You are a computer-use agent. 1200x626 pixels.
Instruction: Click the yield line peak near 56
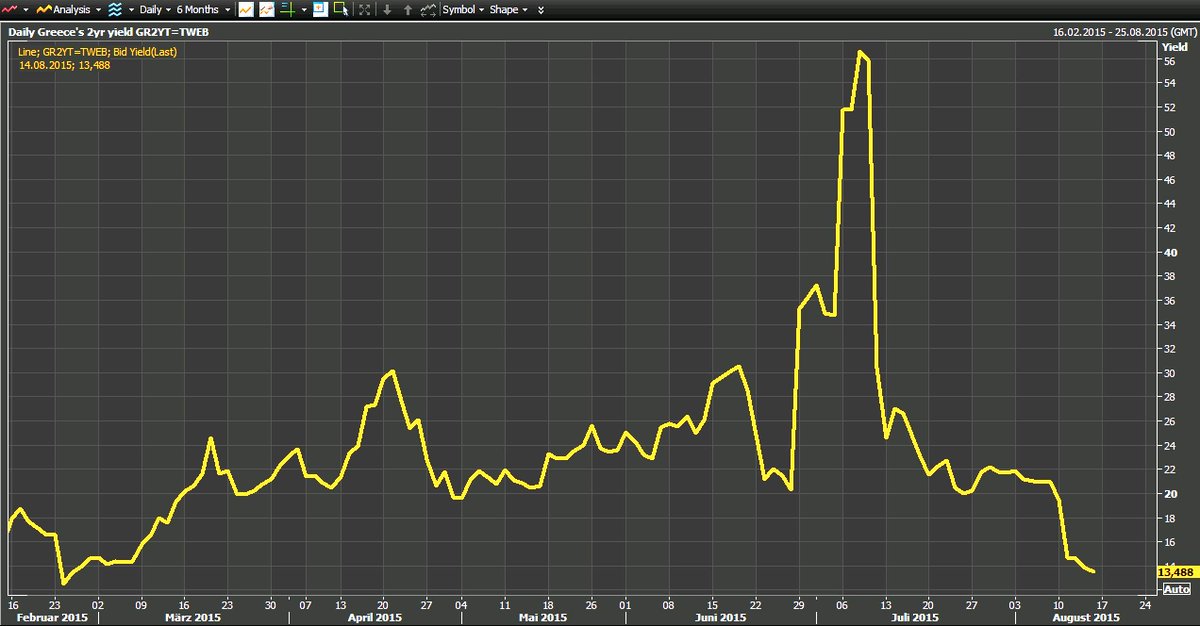click(x=860, y=52)
